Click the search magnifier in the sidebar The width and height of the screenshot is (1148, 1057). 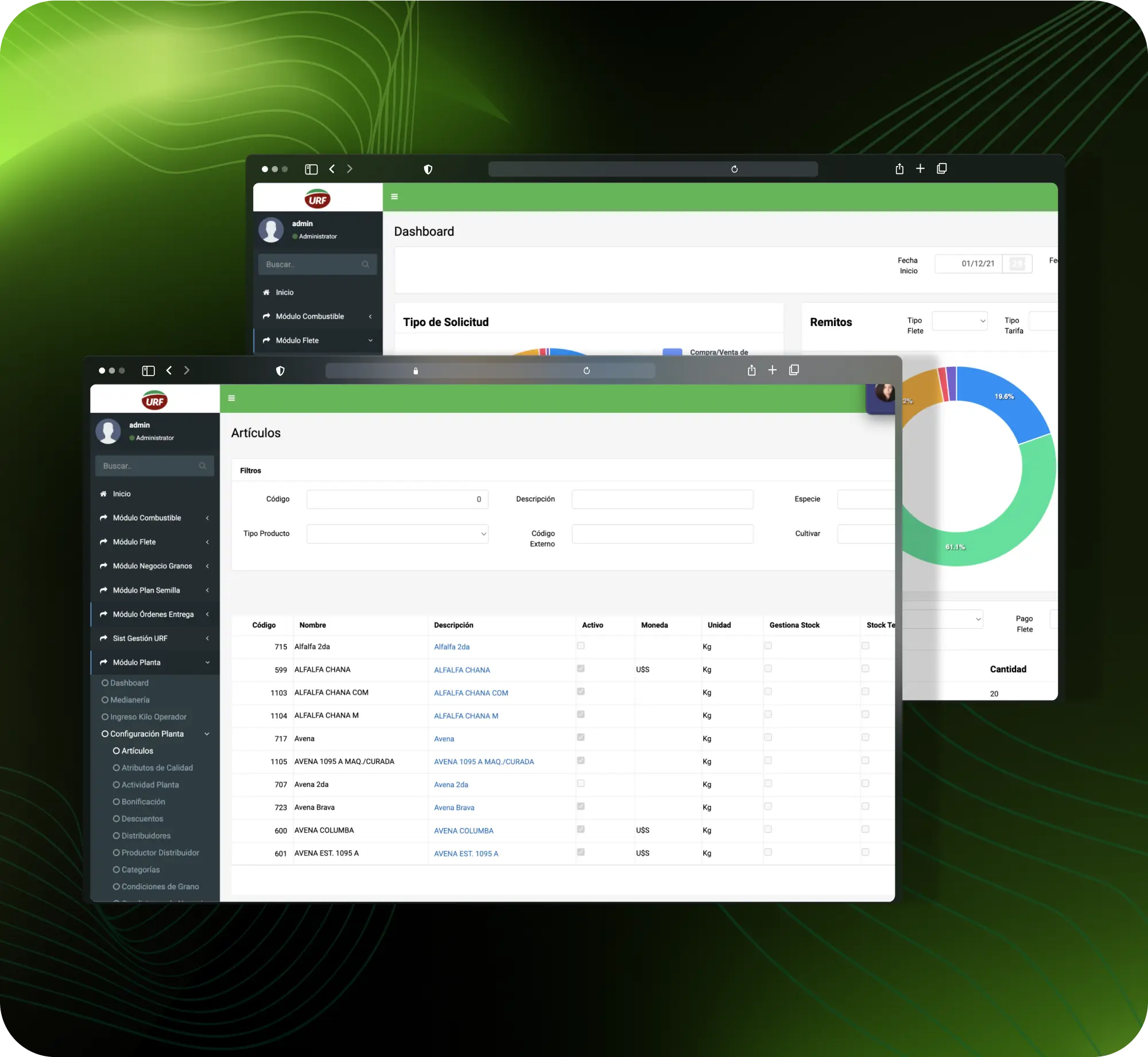(202, 466)
